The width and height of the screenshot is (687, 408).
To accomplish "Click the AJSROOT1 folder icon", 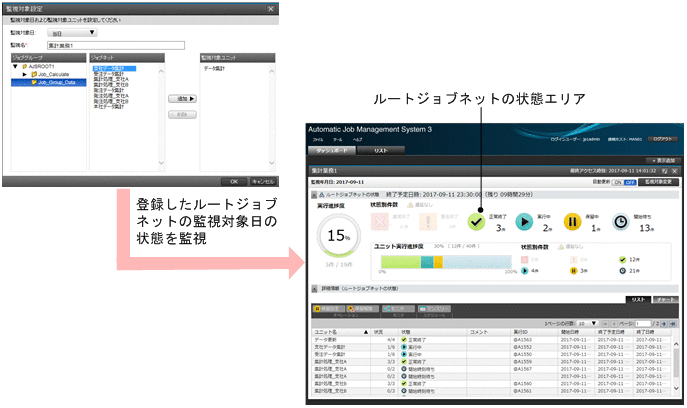I will point(25,67).
